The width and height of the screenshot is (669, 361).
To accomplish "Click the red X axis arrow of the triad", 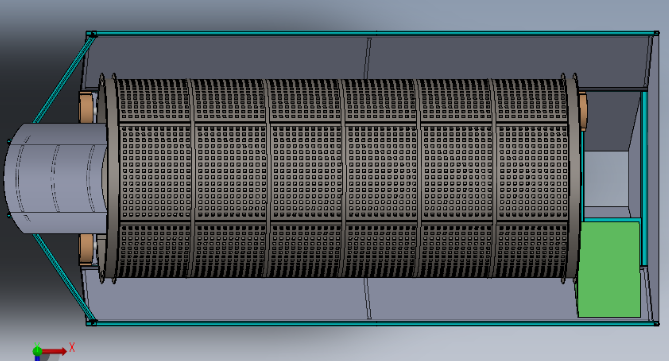I will coord(55,351).
